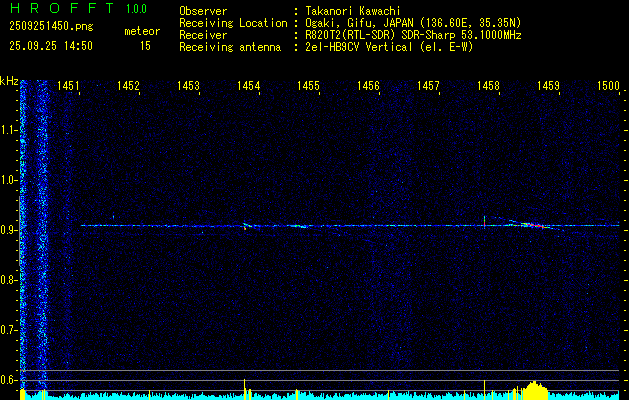The width and height of the screenshot is (629, 400).
Task: Click the Observer label
Action: coord(203,11)
